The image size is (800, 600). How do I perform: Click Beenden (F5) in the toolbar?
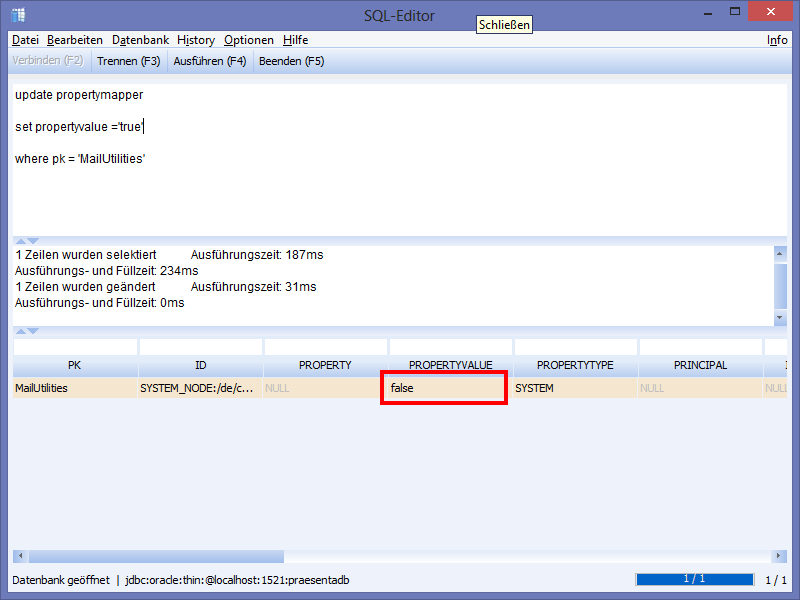pos(291,61)
